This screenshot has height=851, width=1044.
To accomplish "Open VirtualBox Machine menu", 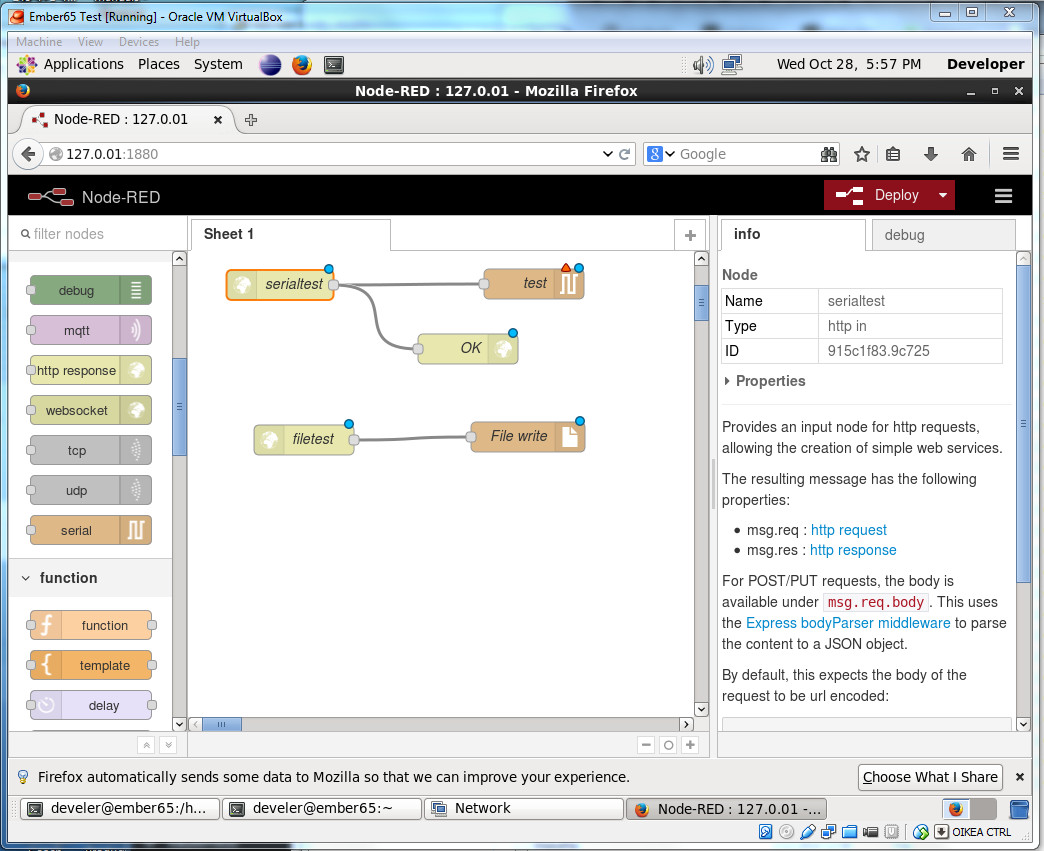I will click(x=39, y=41).
